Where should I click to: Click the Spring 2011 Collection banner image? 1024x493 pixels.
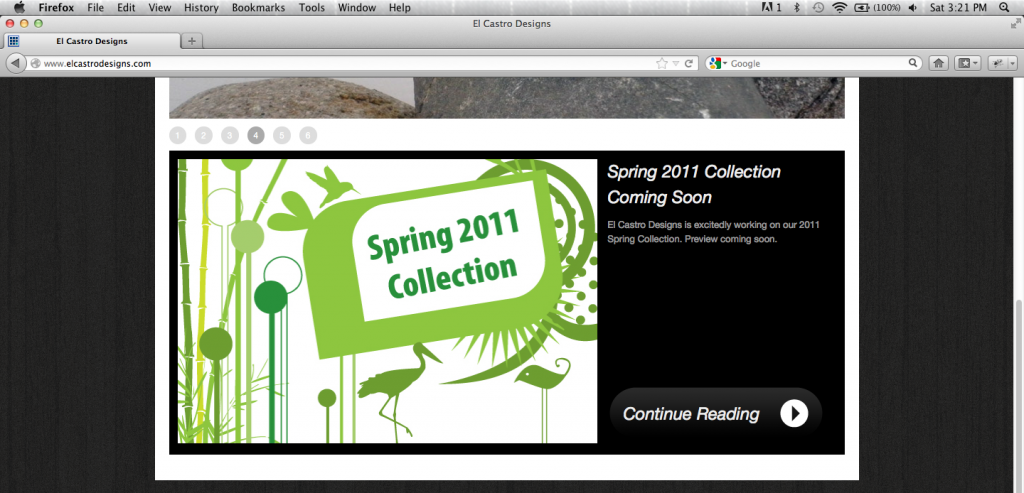[387, 301]
